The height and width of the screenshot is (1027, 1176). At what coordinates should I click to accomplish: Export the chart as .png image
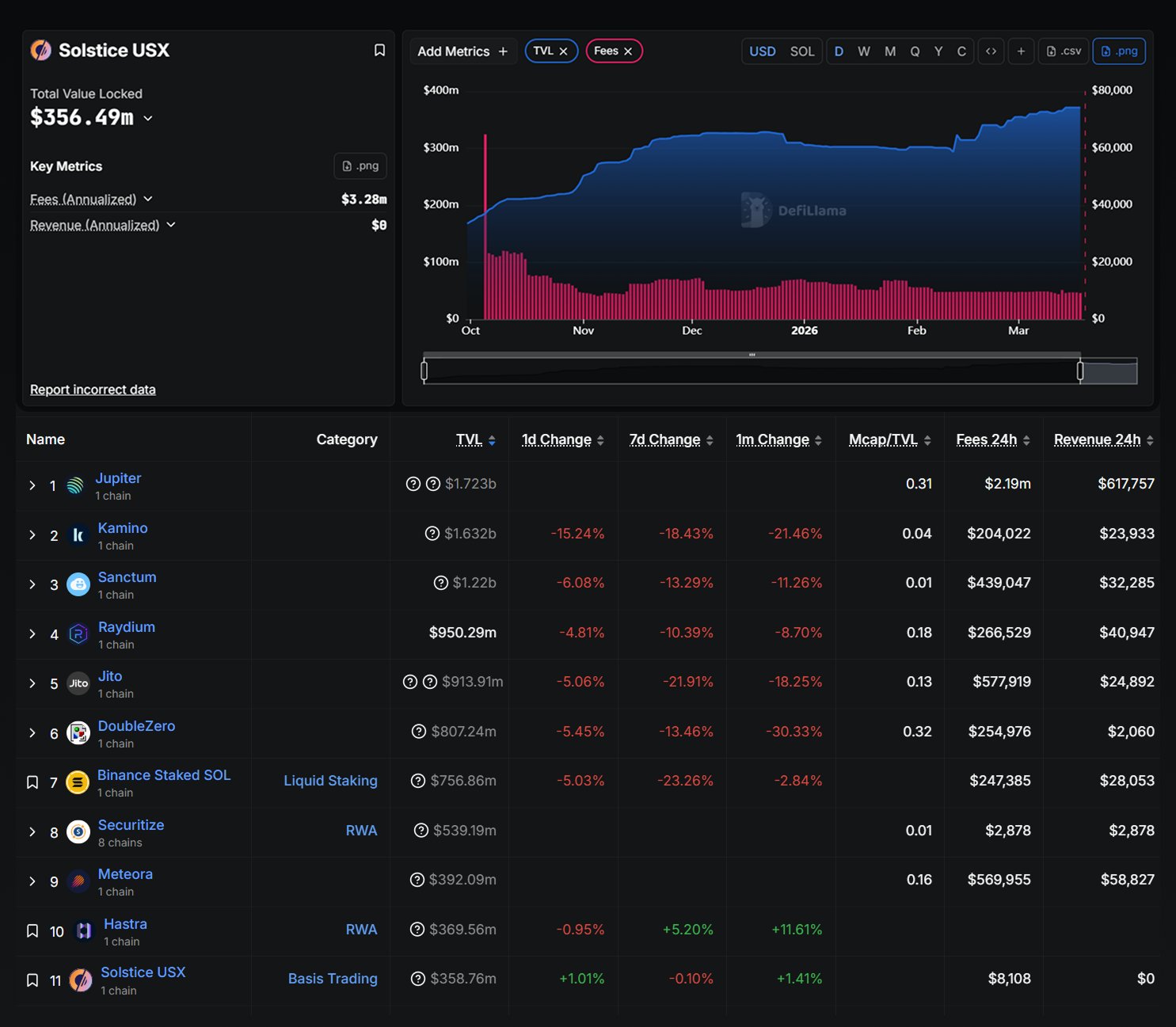[x=1118, y=51]
